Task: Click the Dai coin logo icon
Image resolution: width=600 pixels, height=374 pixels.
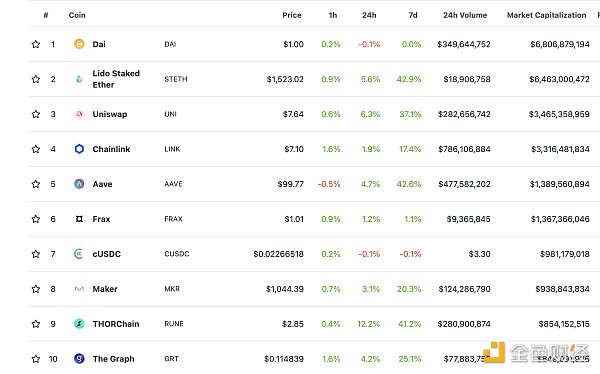Action: pos(79,44)
